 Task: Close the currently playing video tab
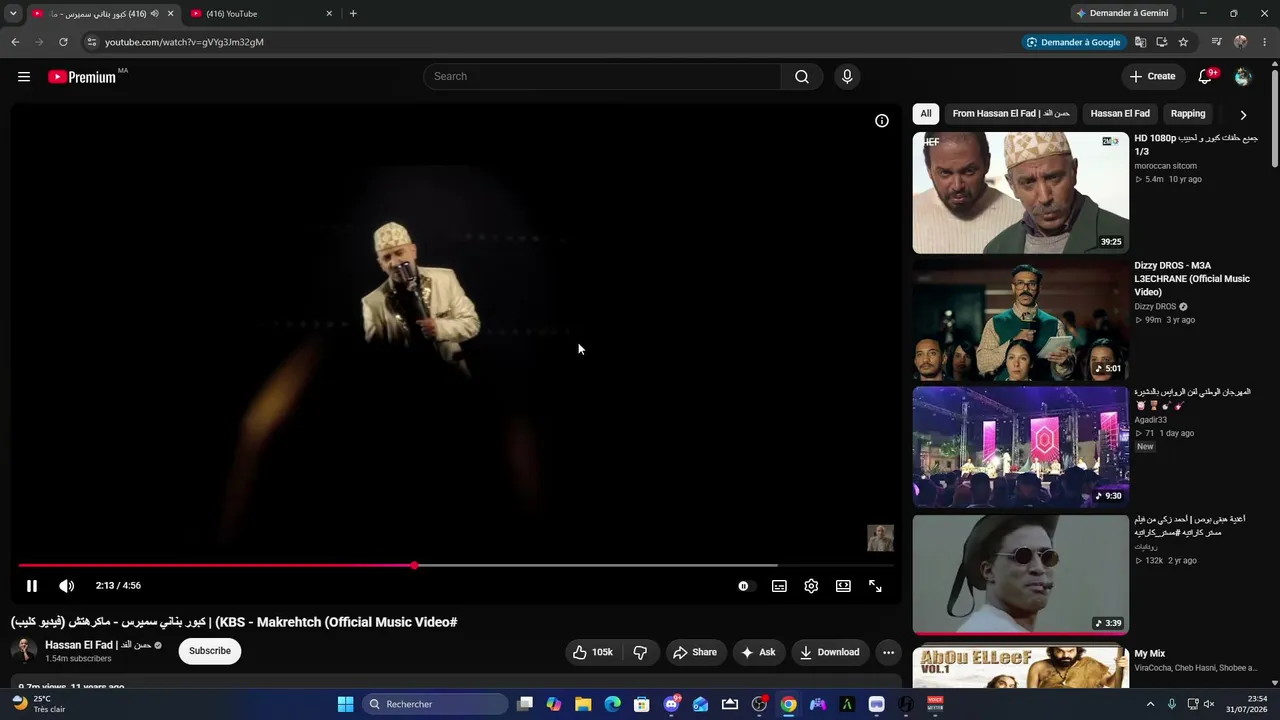click(170, 14)
